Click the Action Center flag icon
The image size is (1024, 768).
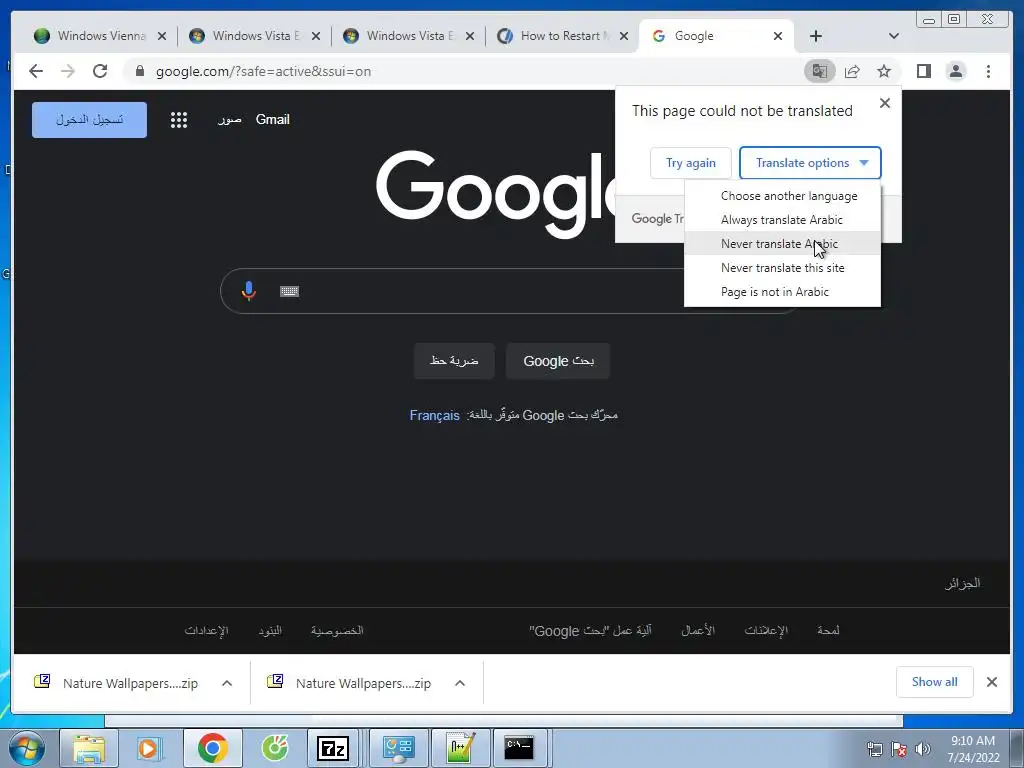(x=899, y=749)
